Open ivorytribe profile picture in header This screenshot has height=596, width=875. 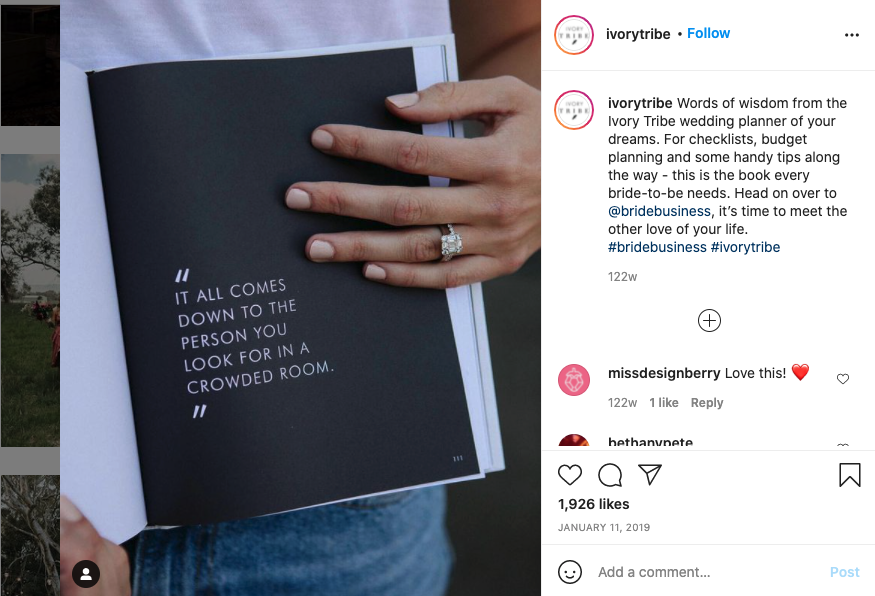(x=574, y=35)
